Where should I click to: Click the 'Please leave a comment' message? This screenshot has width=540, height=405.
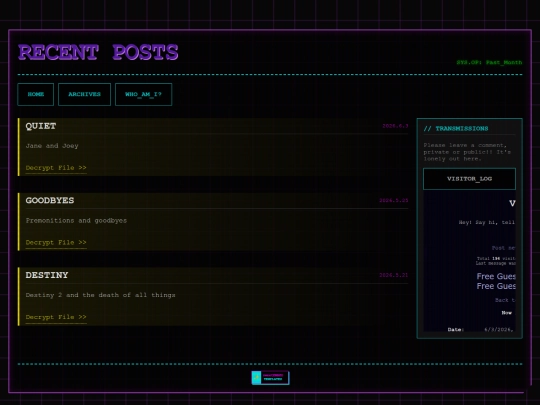[467, 152]
